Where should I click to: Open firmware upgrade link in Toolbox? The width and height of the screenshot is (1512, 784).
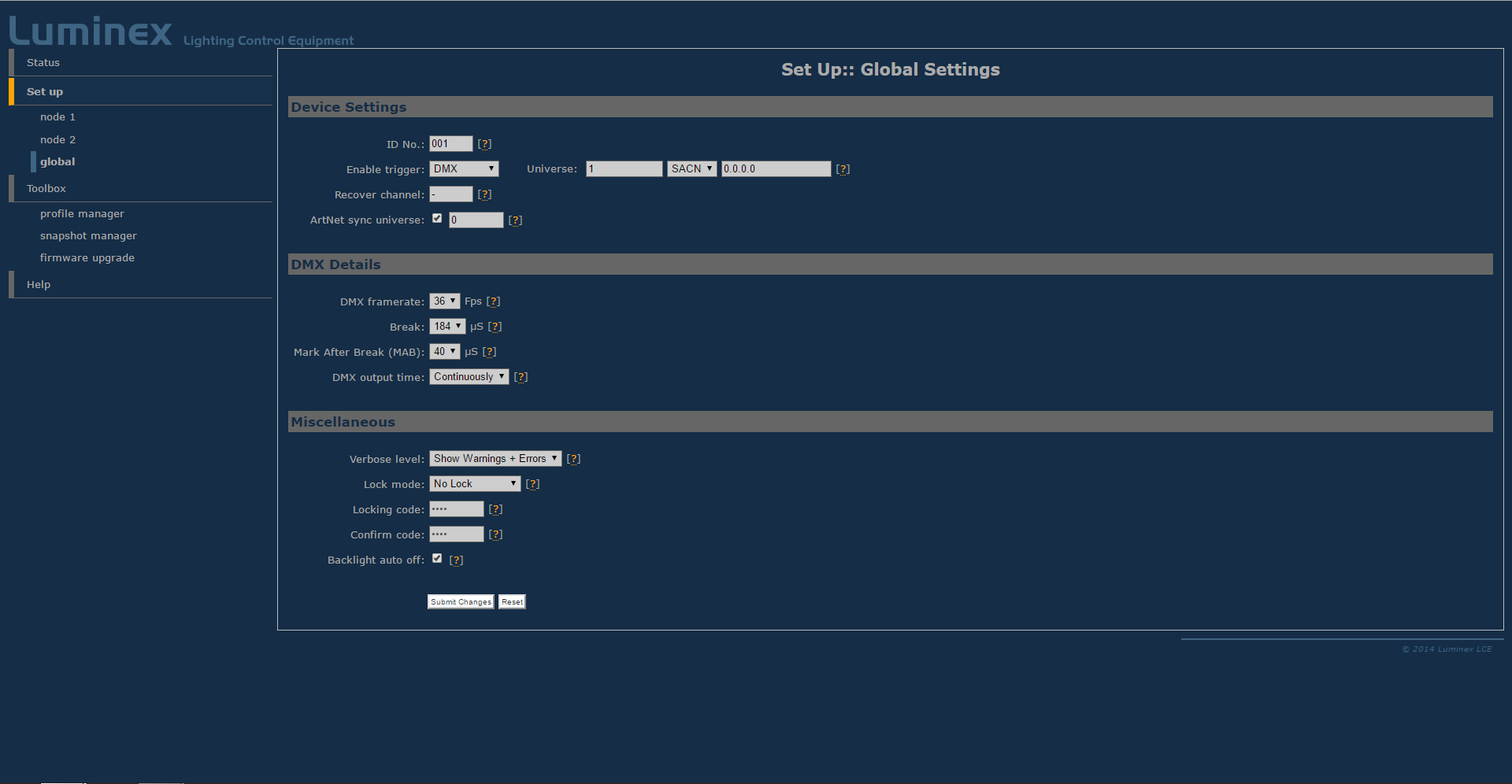click(x=87, y=258)
